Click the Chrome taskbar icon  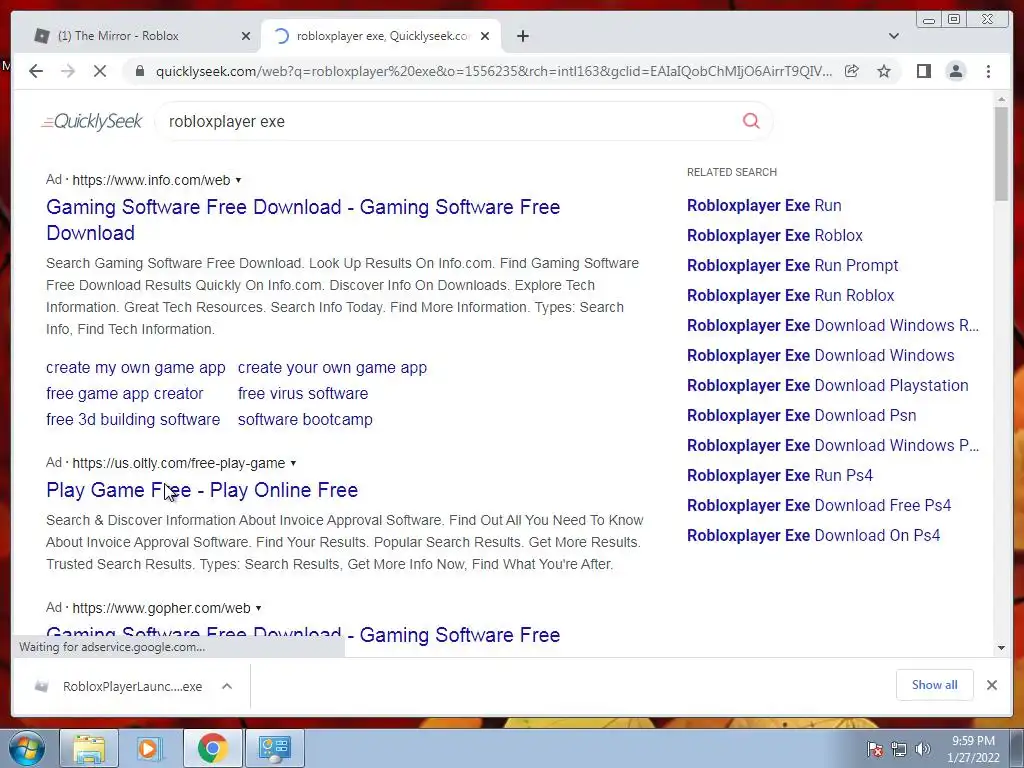pyautogui.click(x=212, y=748)
